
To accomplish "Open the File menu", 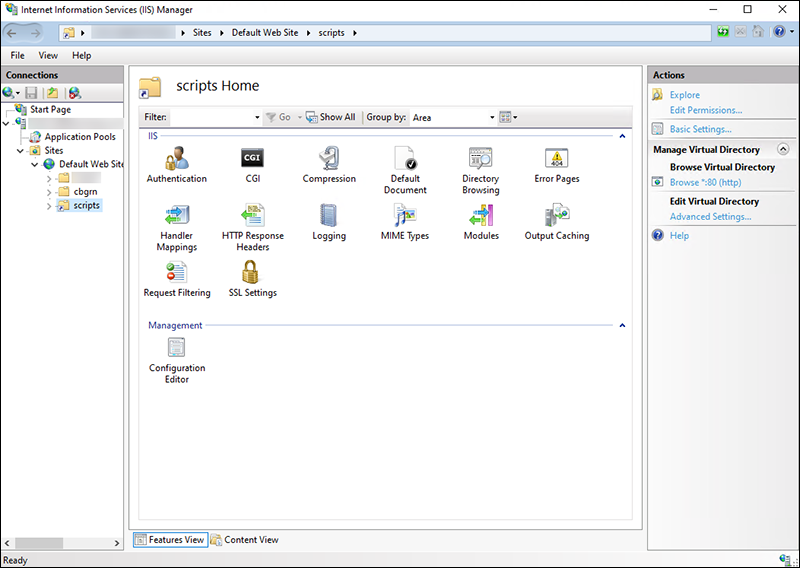I will coord(17,55).
